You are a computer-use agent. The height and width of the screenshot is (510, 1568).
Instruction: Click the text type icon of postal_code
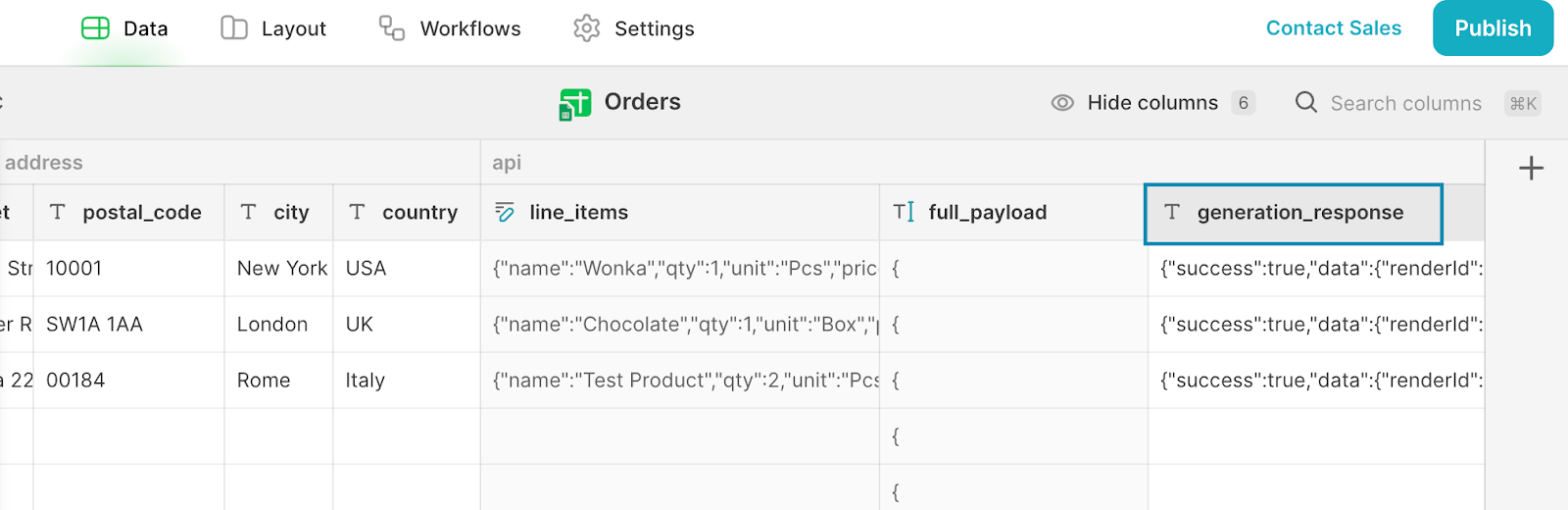(58, 212)
